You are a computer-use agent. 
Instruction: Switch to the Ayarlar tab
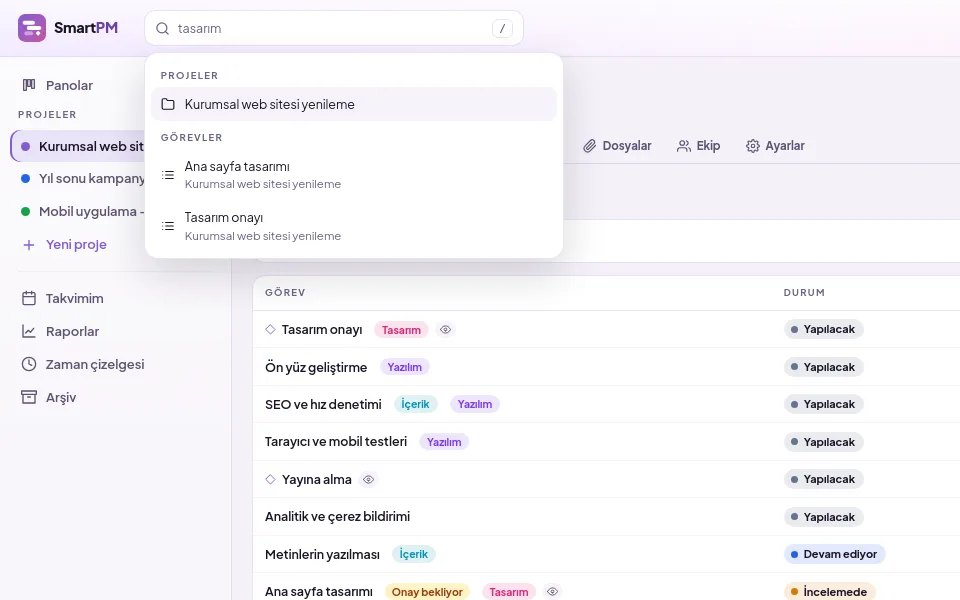tap(775, 146)
